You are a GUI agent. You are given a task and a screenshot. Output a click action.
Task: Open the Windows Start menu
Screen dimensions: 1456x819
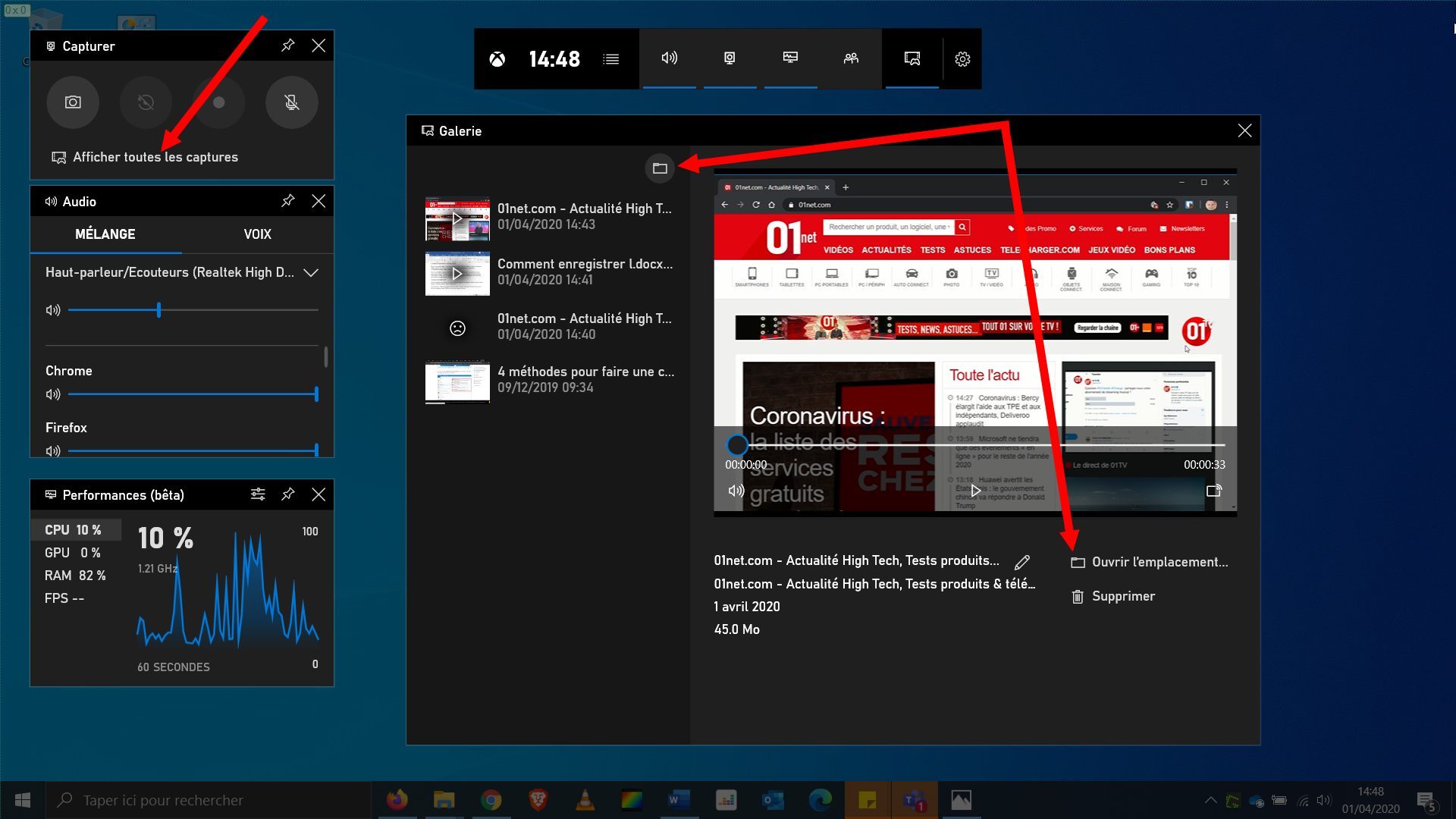point(23,800)
